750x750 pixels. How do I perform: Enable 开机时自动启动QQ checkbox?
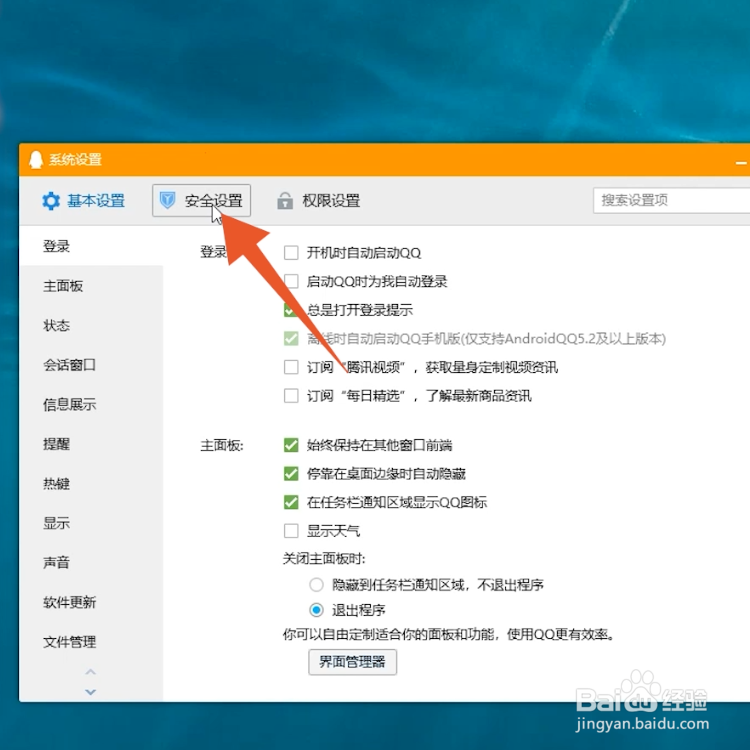(291, 253)
